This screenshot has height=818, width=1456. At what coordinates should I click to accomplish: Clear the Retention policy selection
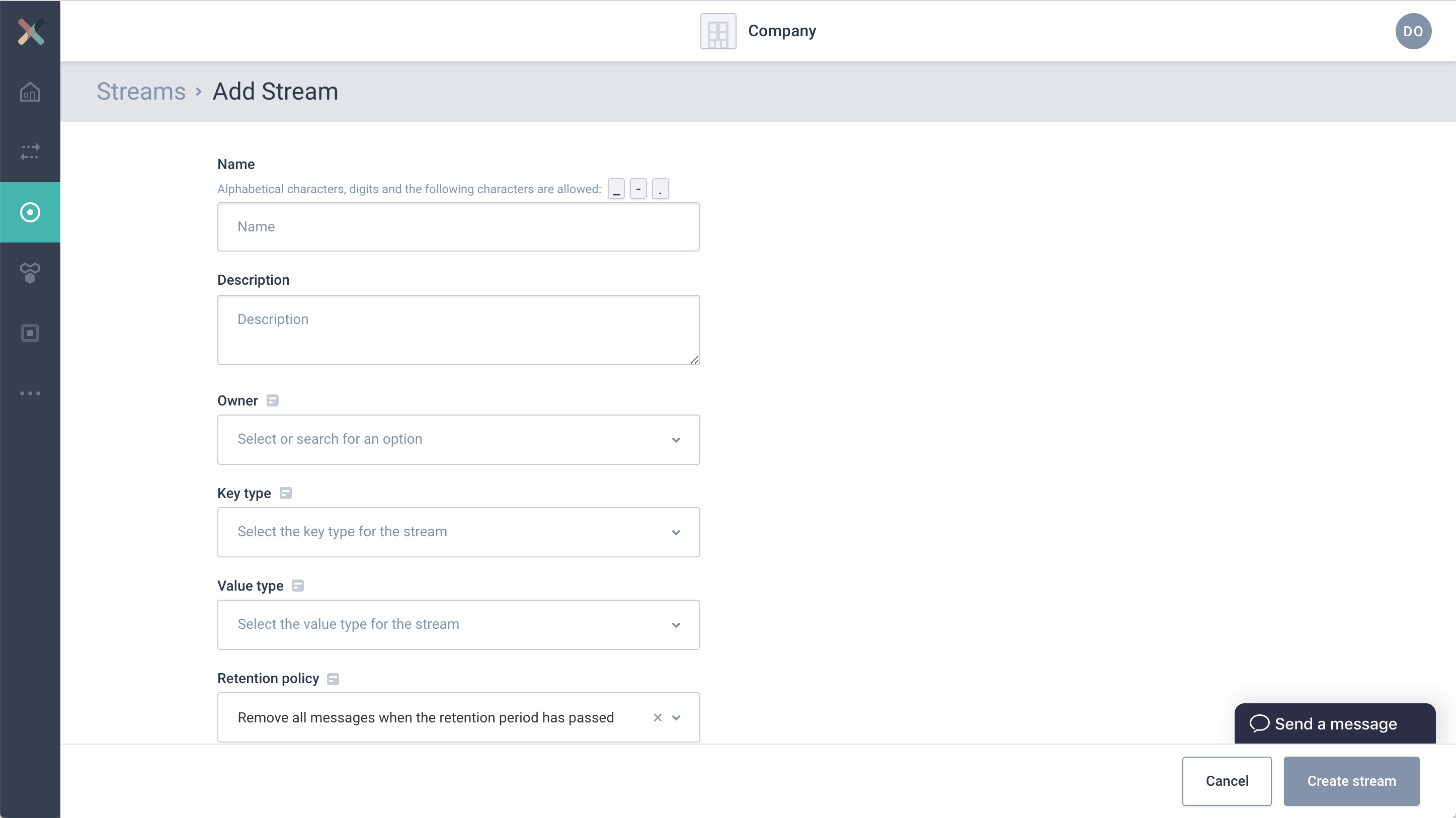click(x=656, y=717)
